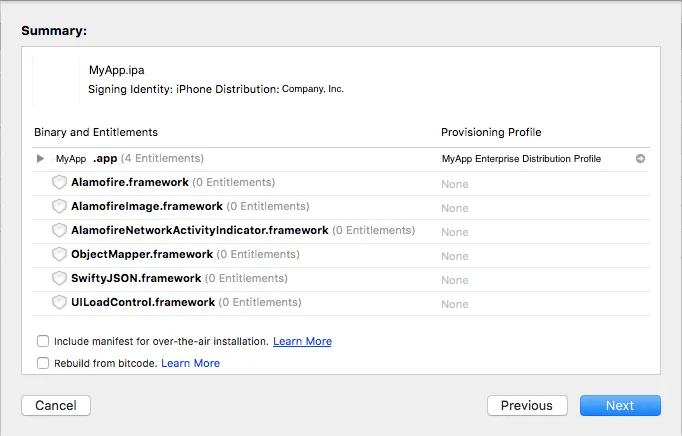Click the ObjectMapper.framework shield icon
Screen dimensions: 682x436
59,255
